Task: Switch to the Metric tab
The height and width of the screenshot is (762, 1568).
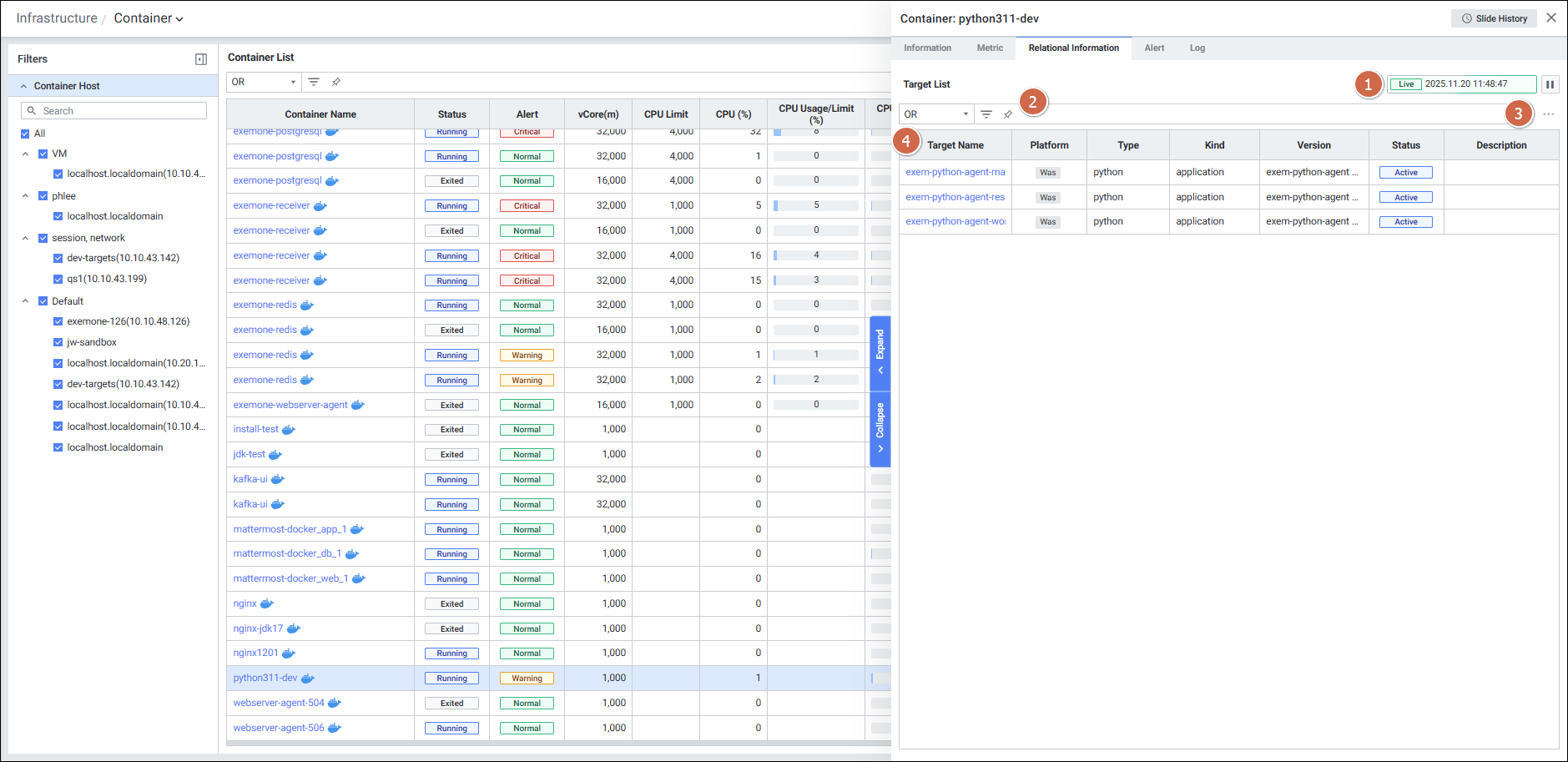Action: (990, 48)
